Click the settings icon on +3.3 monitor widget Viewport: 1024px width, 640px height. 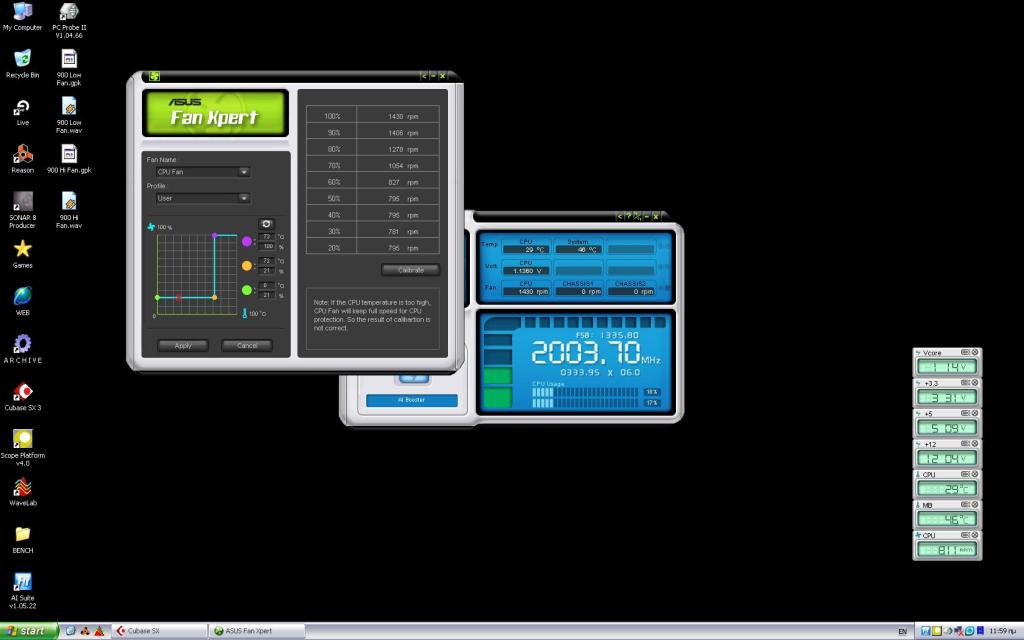click(x=965, y=383)
